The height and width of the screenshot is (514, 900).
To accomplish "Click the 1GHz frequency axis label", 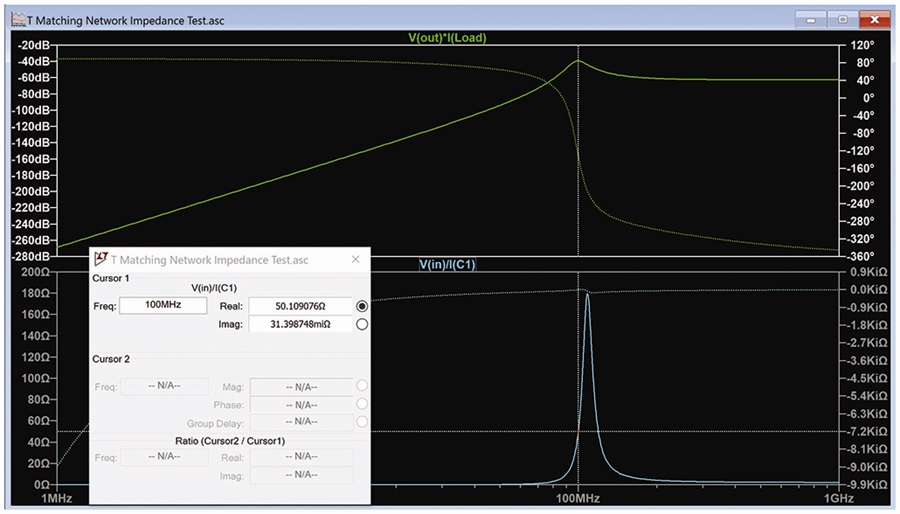I will click(x=839, y=499).
